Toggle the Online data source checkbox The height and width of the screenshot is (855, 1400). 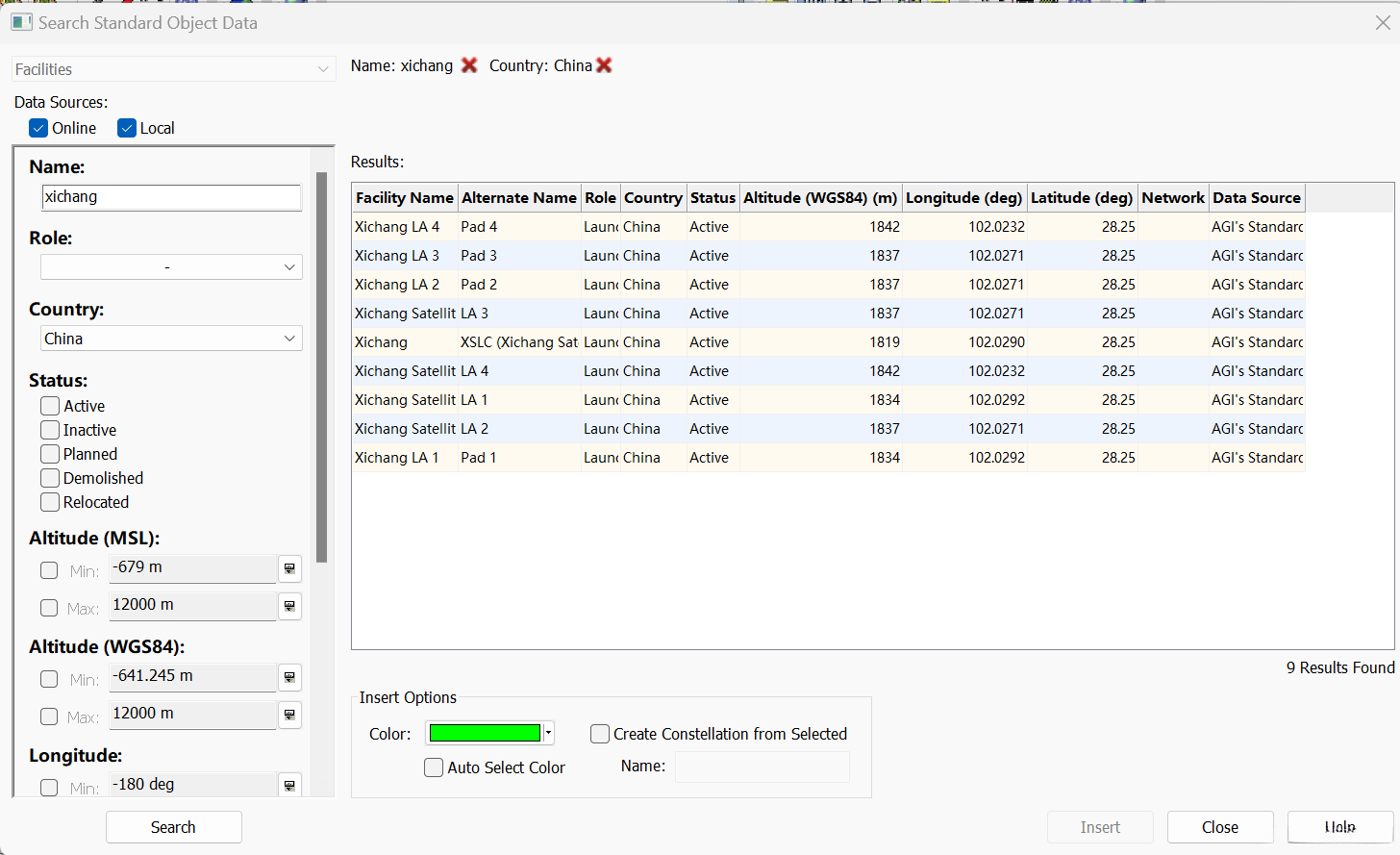(38, 128)
